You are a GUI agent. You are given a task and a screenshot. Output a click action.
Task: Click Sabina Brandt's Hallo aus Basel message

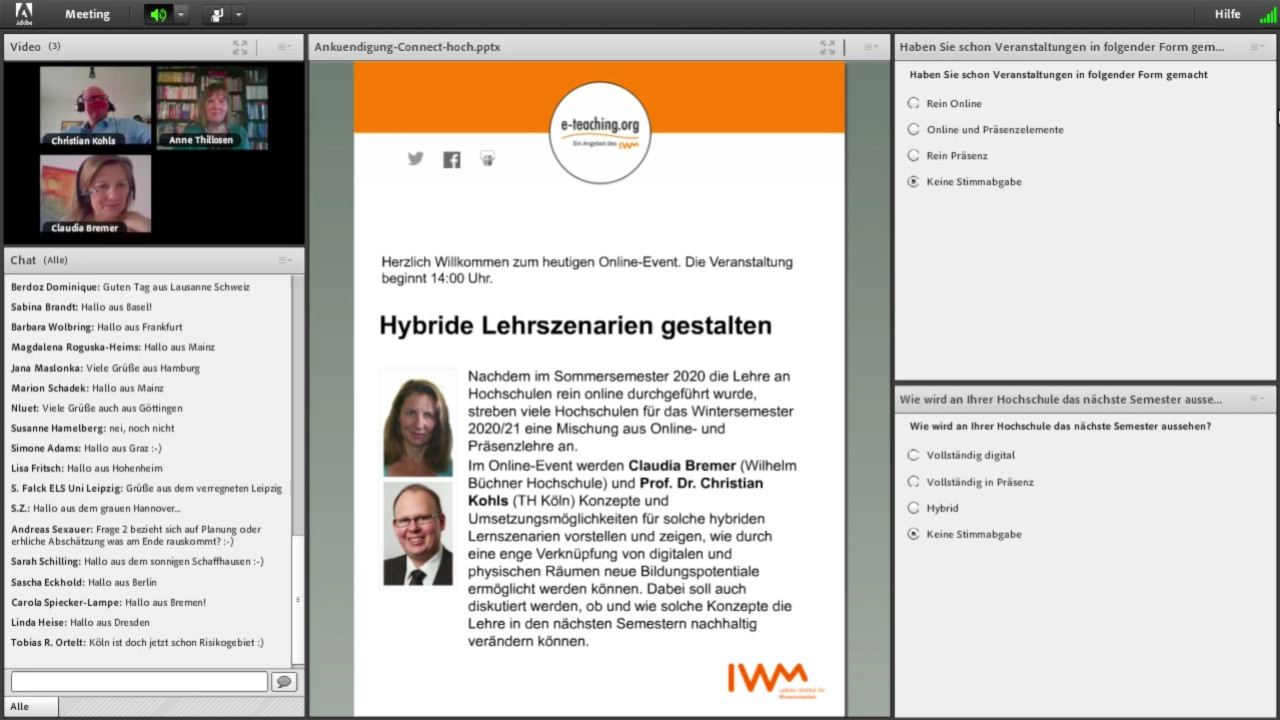coord(81,307)
